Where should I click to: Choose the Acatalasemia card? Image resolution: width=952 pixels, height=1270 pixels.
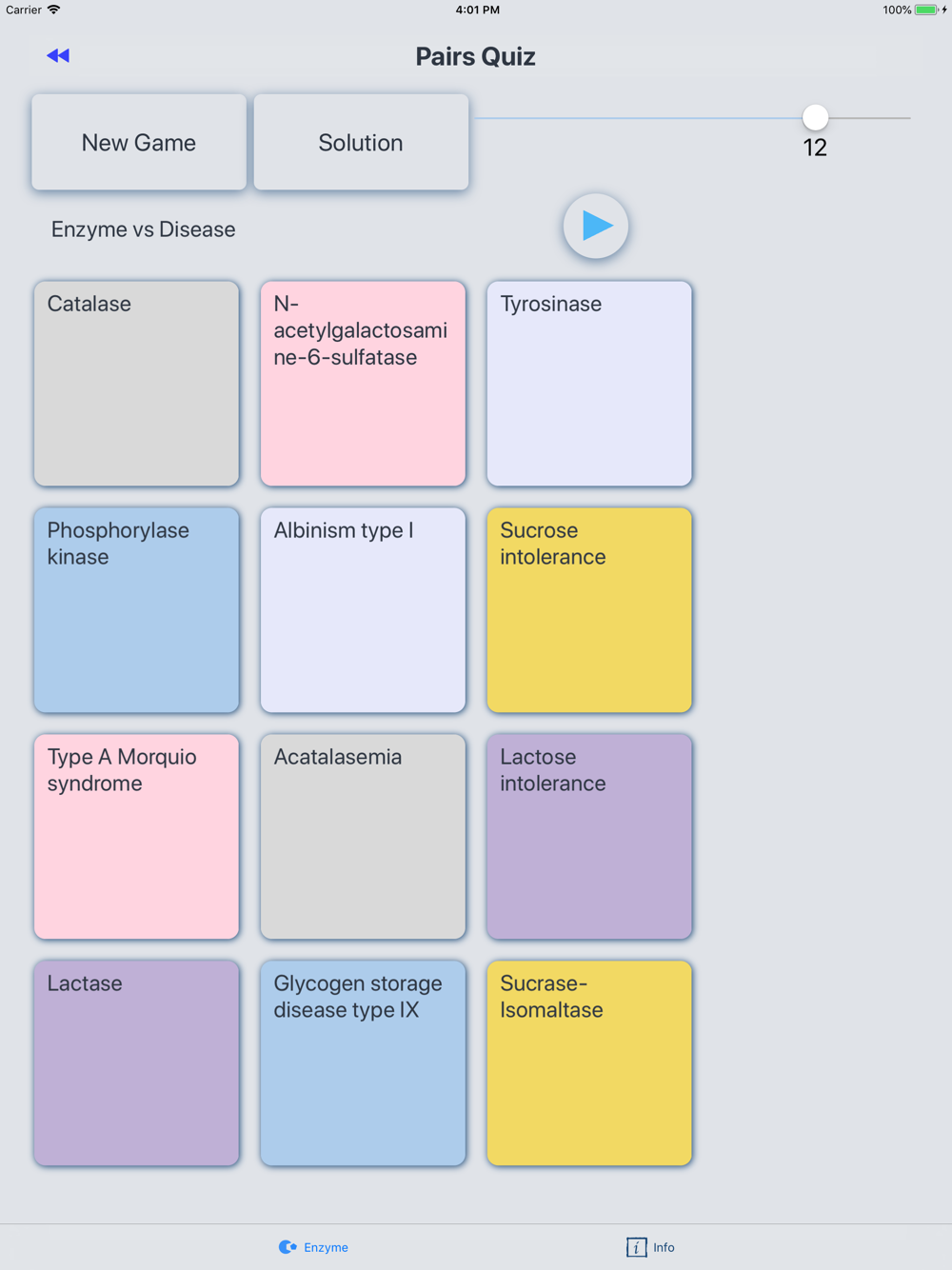[x=363, y=837]
